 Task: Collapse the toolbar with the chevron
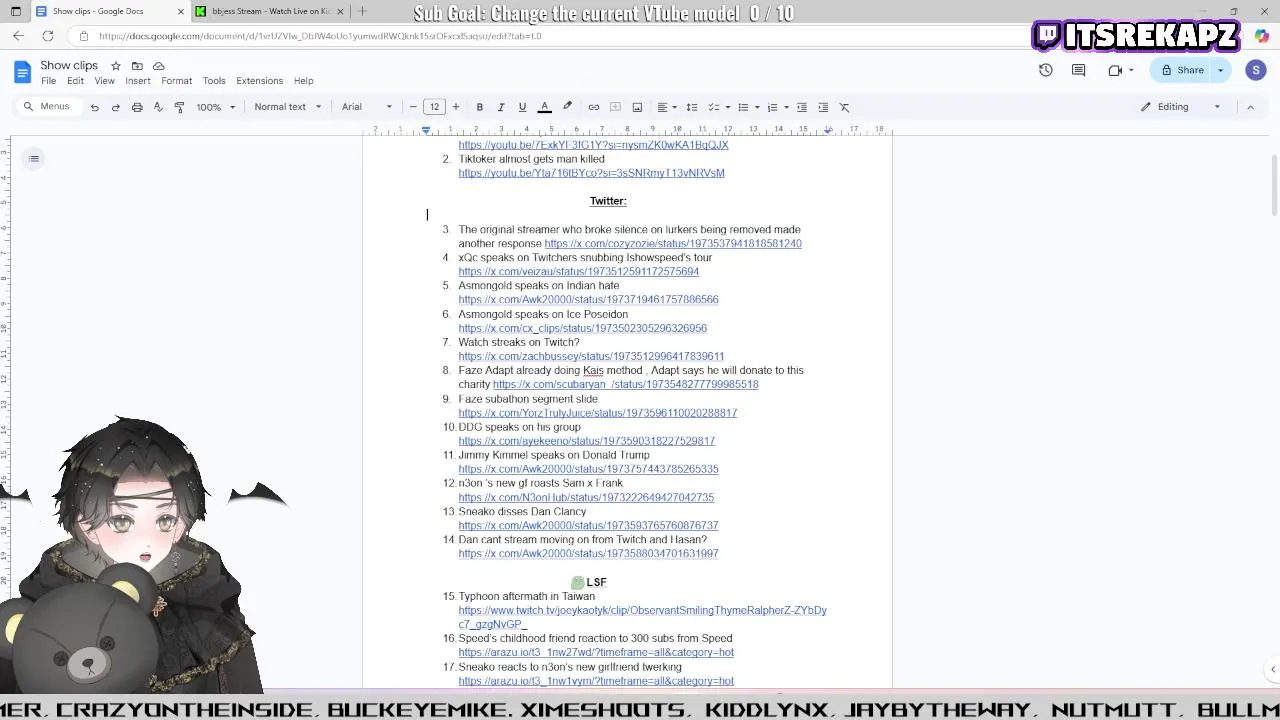(1250, 107)
